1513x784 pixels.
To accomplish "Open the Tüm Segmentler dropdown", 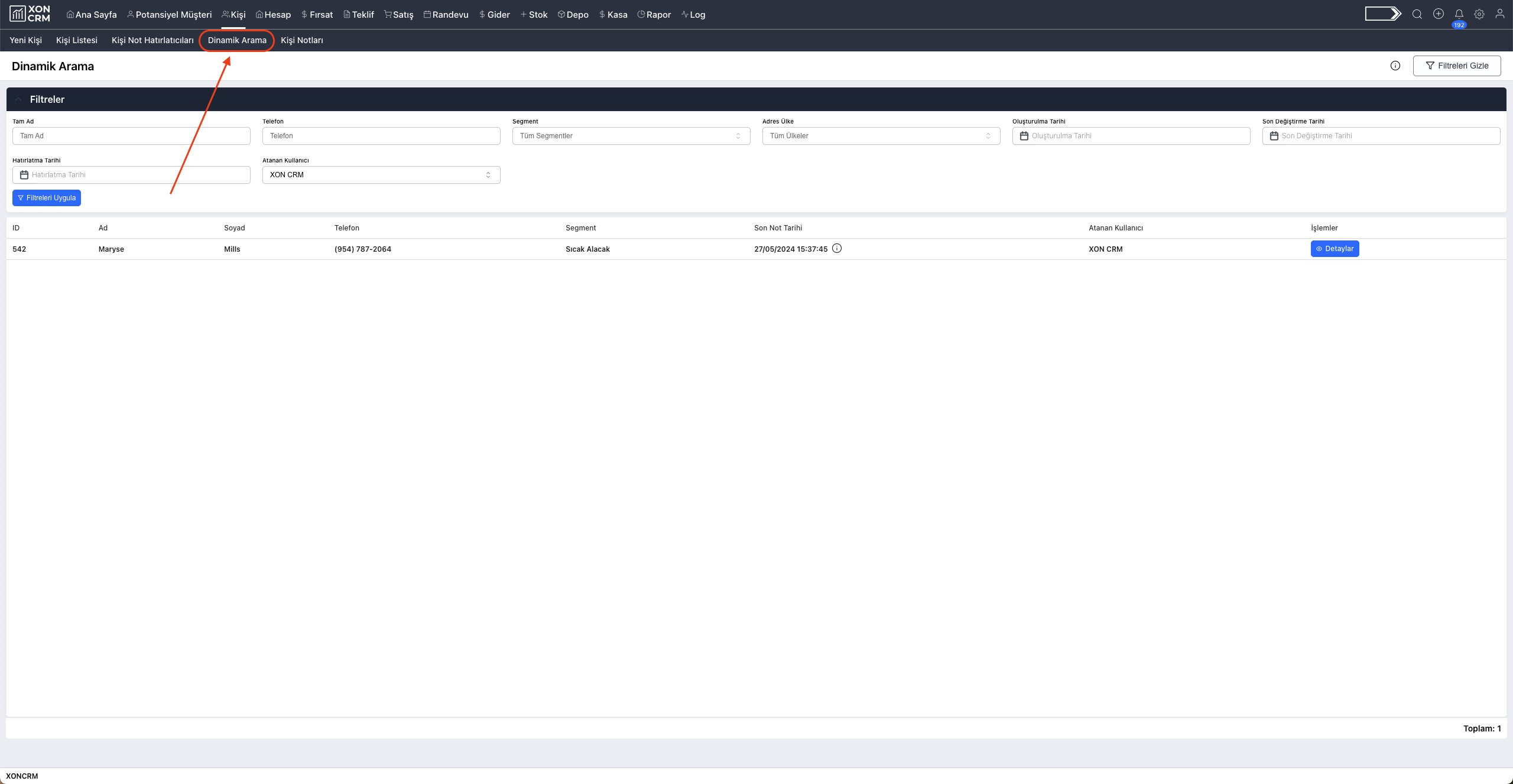I will click(x=631, y=136).
